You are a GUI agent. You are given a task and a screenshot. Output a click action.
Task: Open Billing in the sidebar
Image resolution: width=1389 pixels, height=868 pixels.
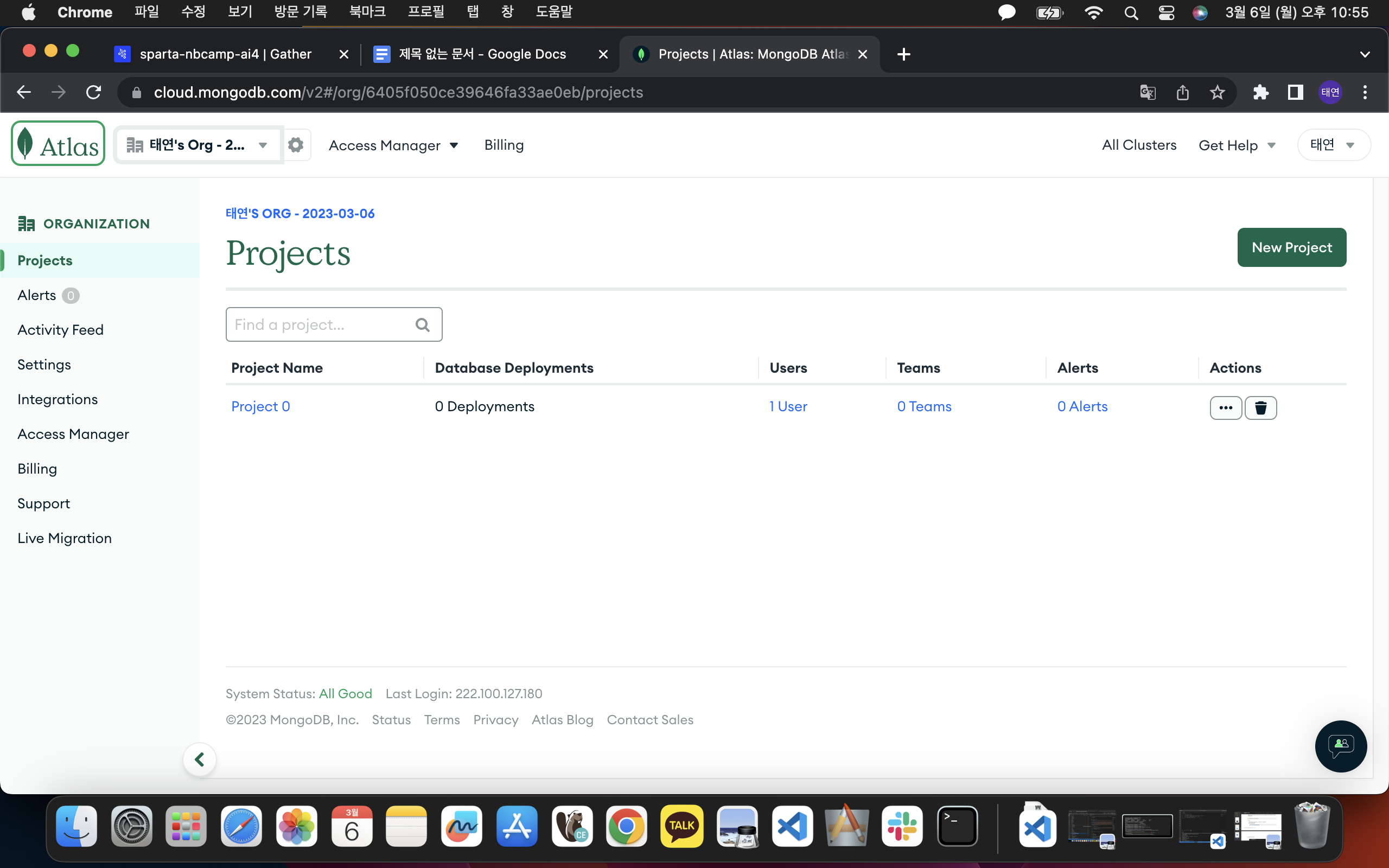37,469
